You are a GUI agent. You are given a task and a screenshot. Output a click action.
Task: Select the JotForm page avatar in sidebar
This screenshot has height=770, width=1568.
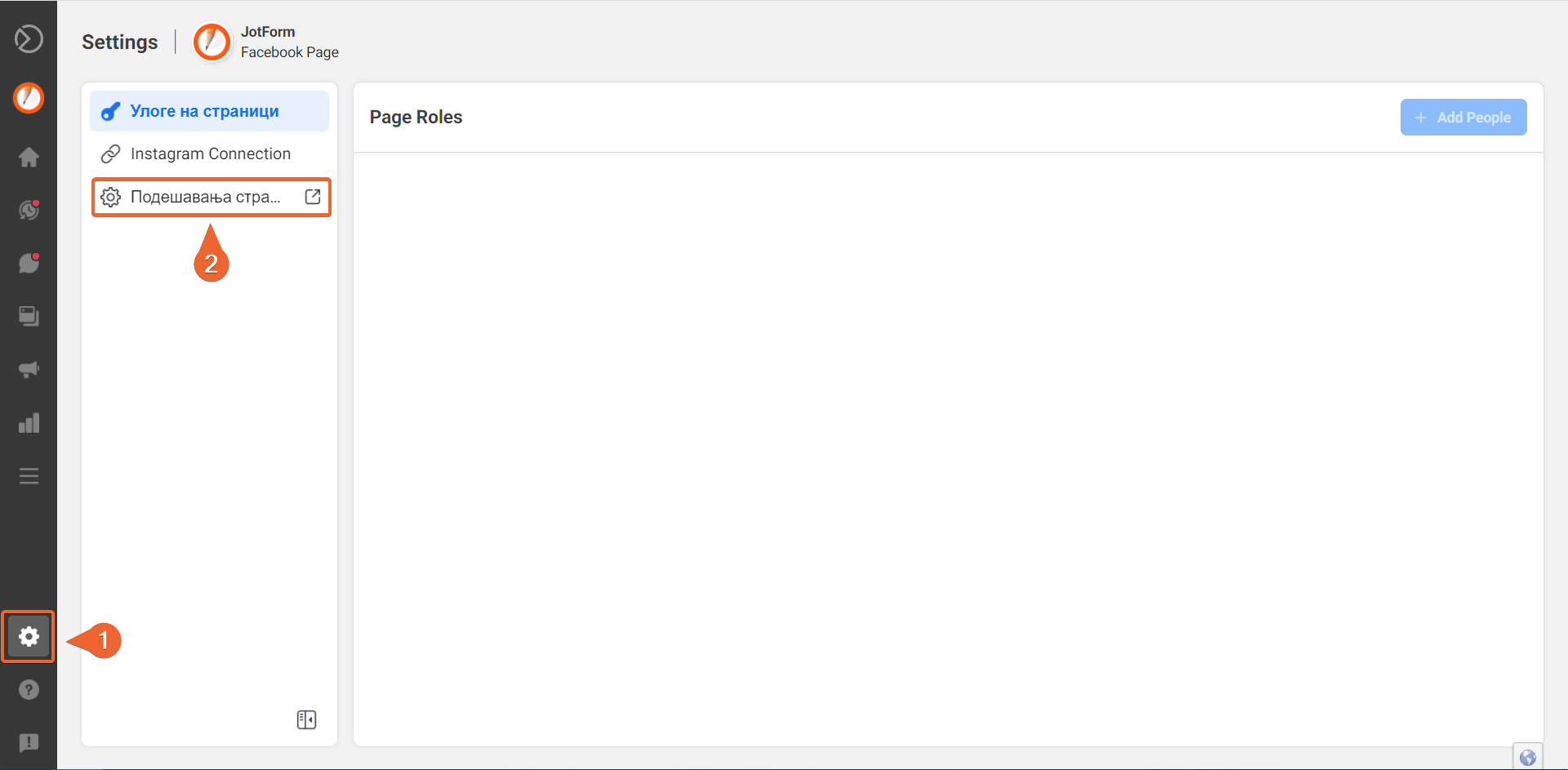click(29, 98)
